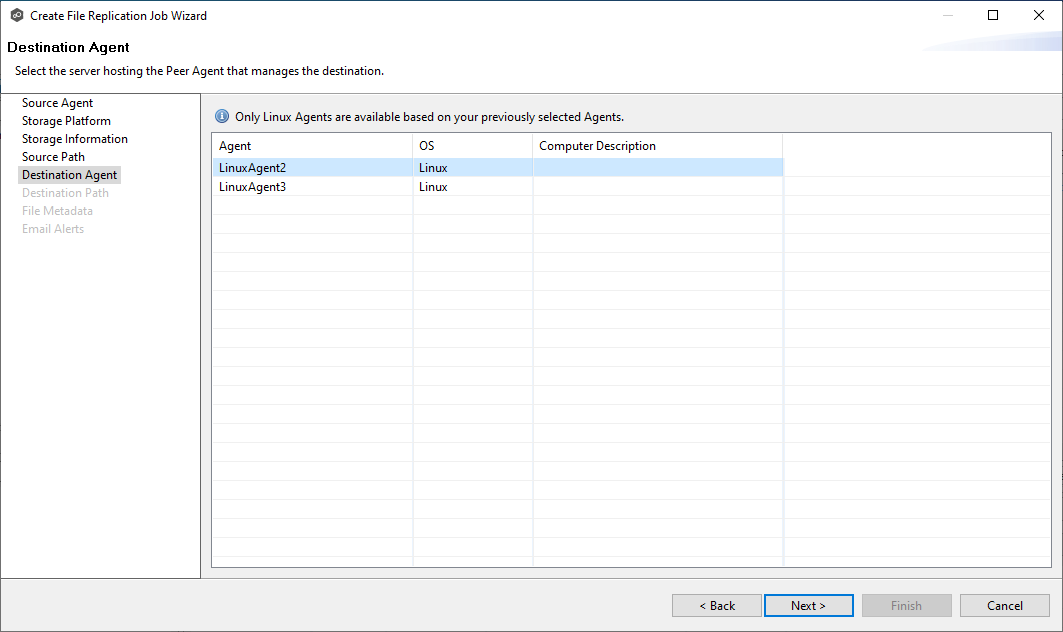
Task: Select the Destination Path step
Action: pos(65,192)
